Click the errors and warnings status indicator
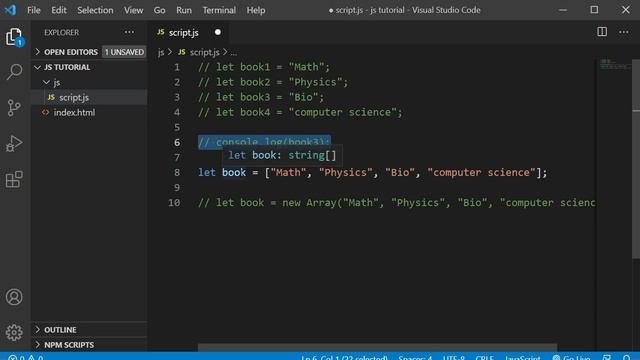640x360 pixels. [26, 357]
